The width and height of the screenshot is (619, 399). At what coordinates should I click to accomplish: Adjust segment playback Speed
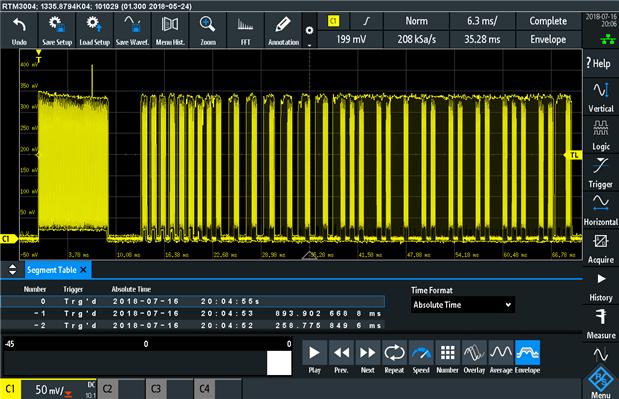tap(421, 358)
